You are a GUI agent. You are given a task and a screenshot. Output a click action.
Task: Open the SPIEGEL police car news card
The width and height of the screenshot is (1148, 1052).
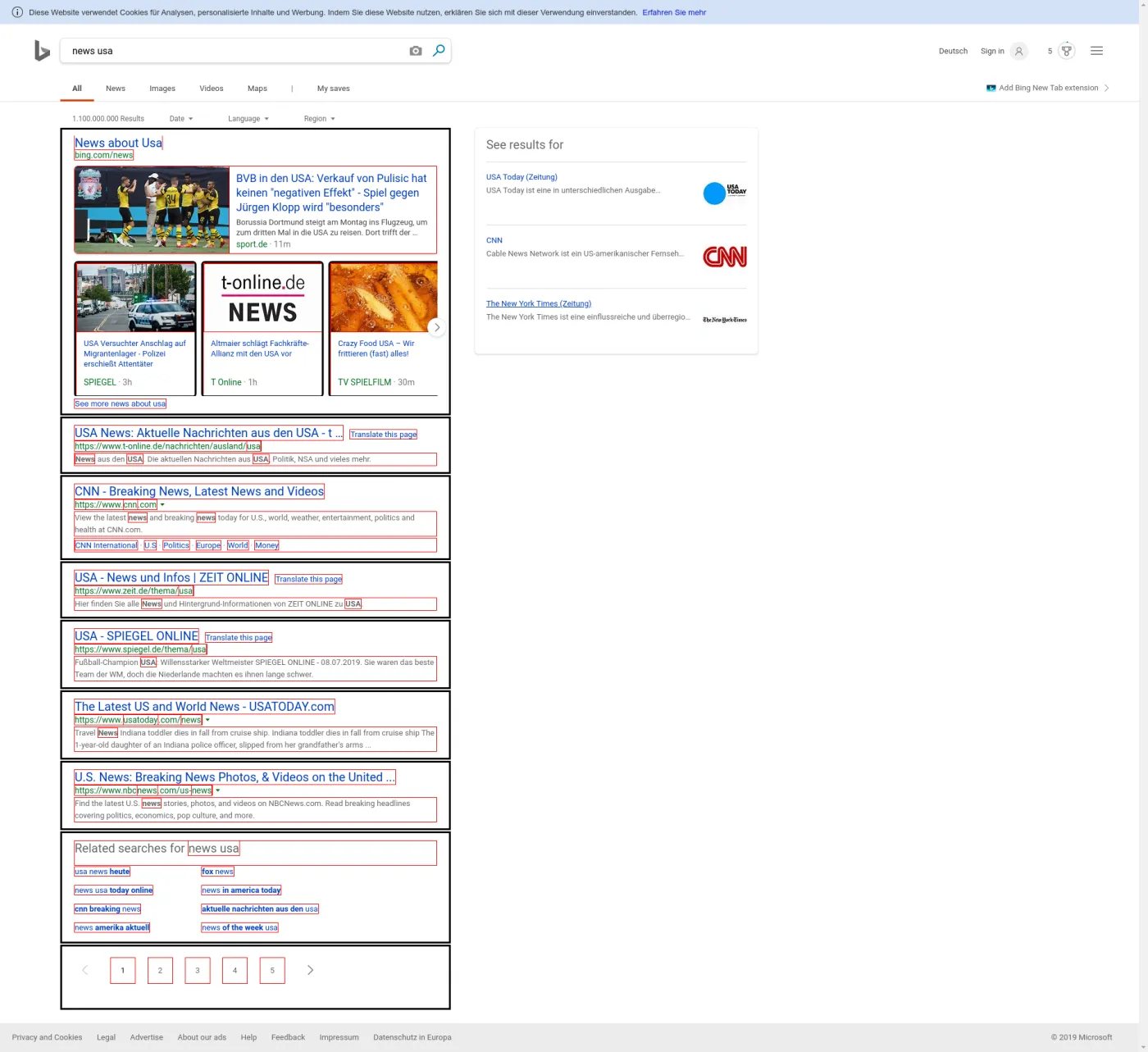(135, 328)
